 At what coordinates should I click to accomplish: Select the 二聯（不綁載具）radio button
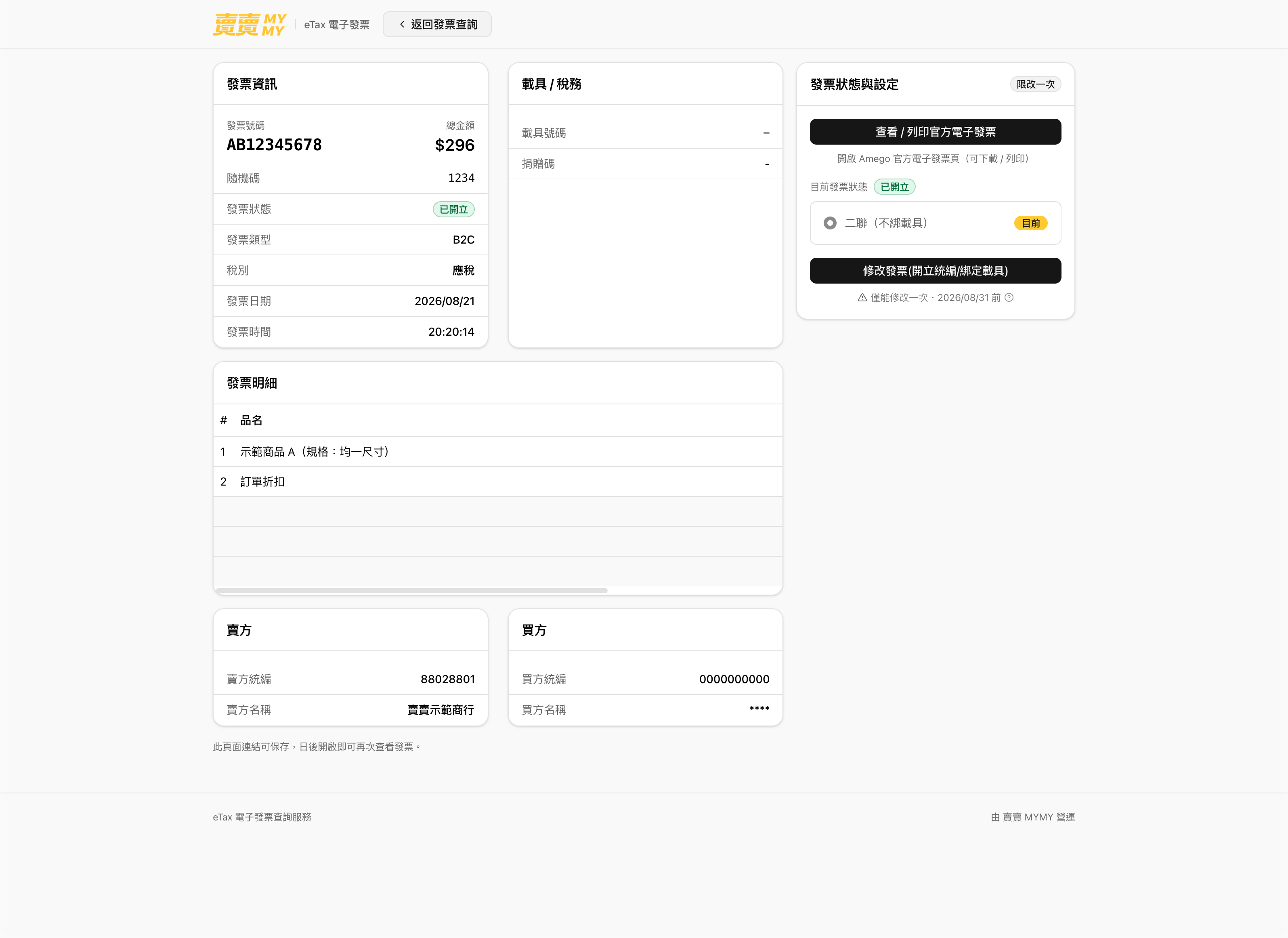pos(830,223)
